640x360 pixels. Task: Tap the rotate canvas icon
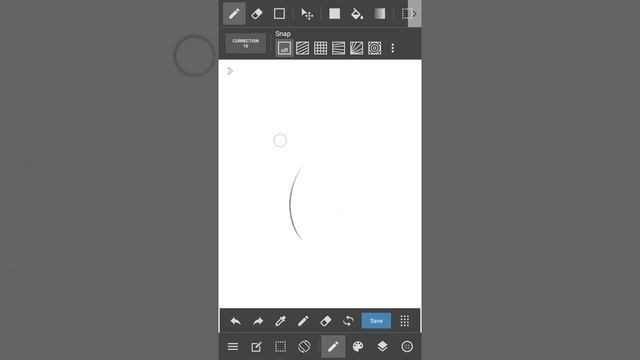point(304,347)
